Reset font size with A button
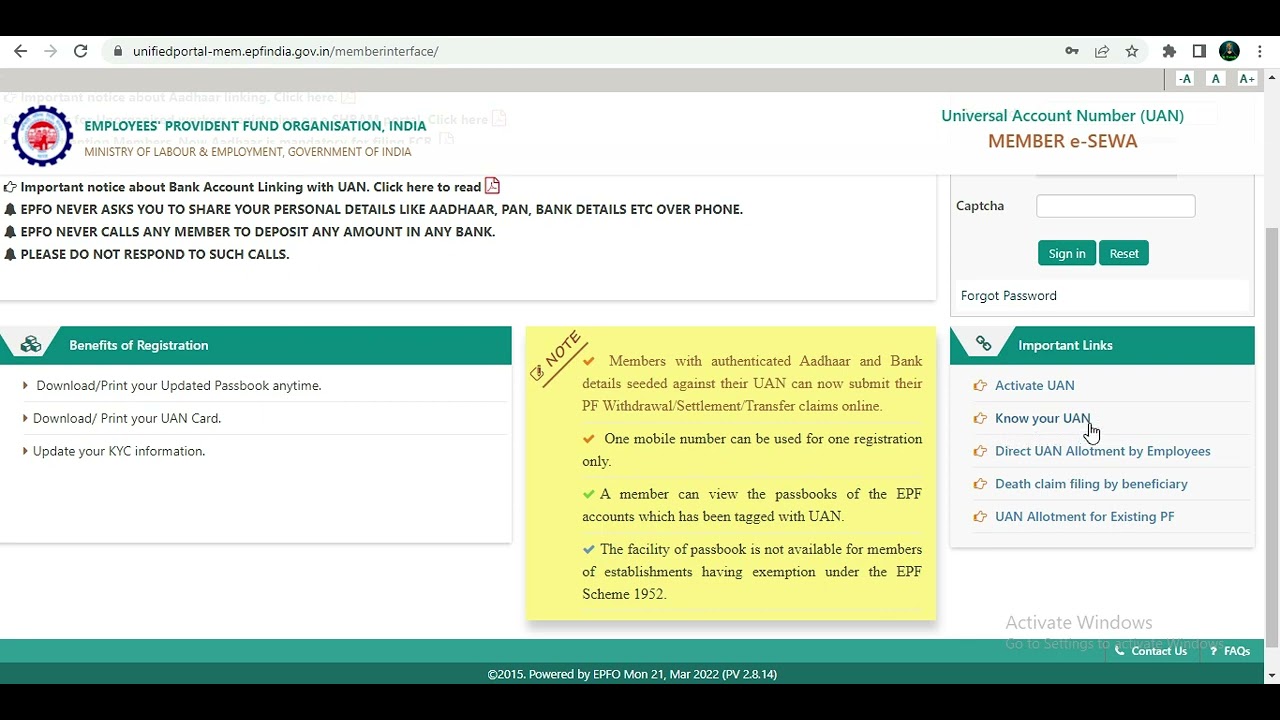This screenshot has height=720, width=1280. click(1216, 79)
